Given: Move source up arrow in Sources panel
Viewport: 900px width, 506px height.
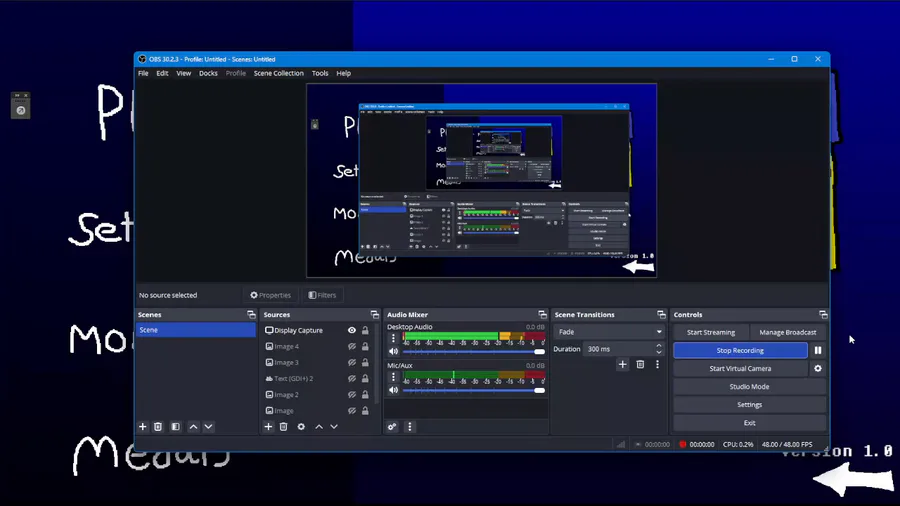Looking at the screenshot, I should coord(319,427).
